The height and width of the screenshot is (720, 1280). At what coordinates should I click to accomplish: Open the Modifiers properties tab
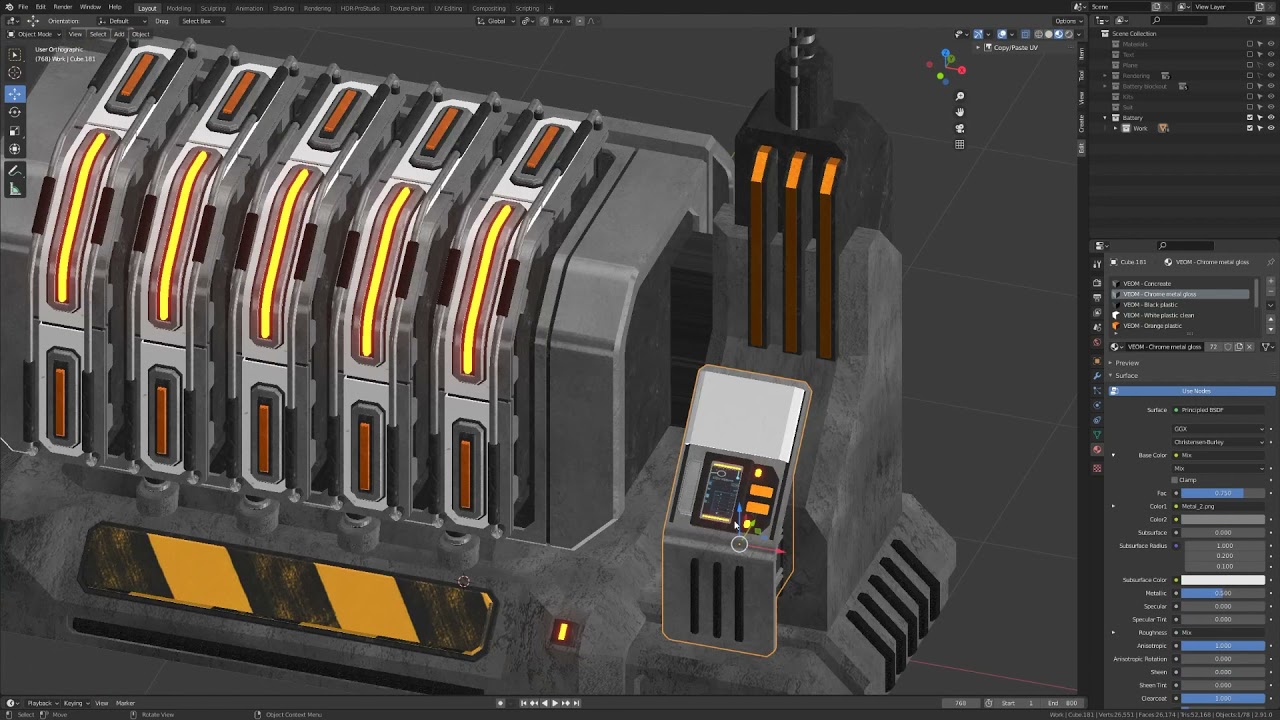pos(1097,376)
